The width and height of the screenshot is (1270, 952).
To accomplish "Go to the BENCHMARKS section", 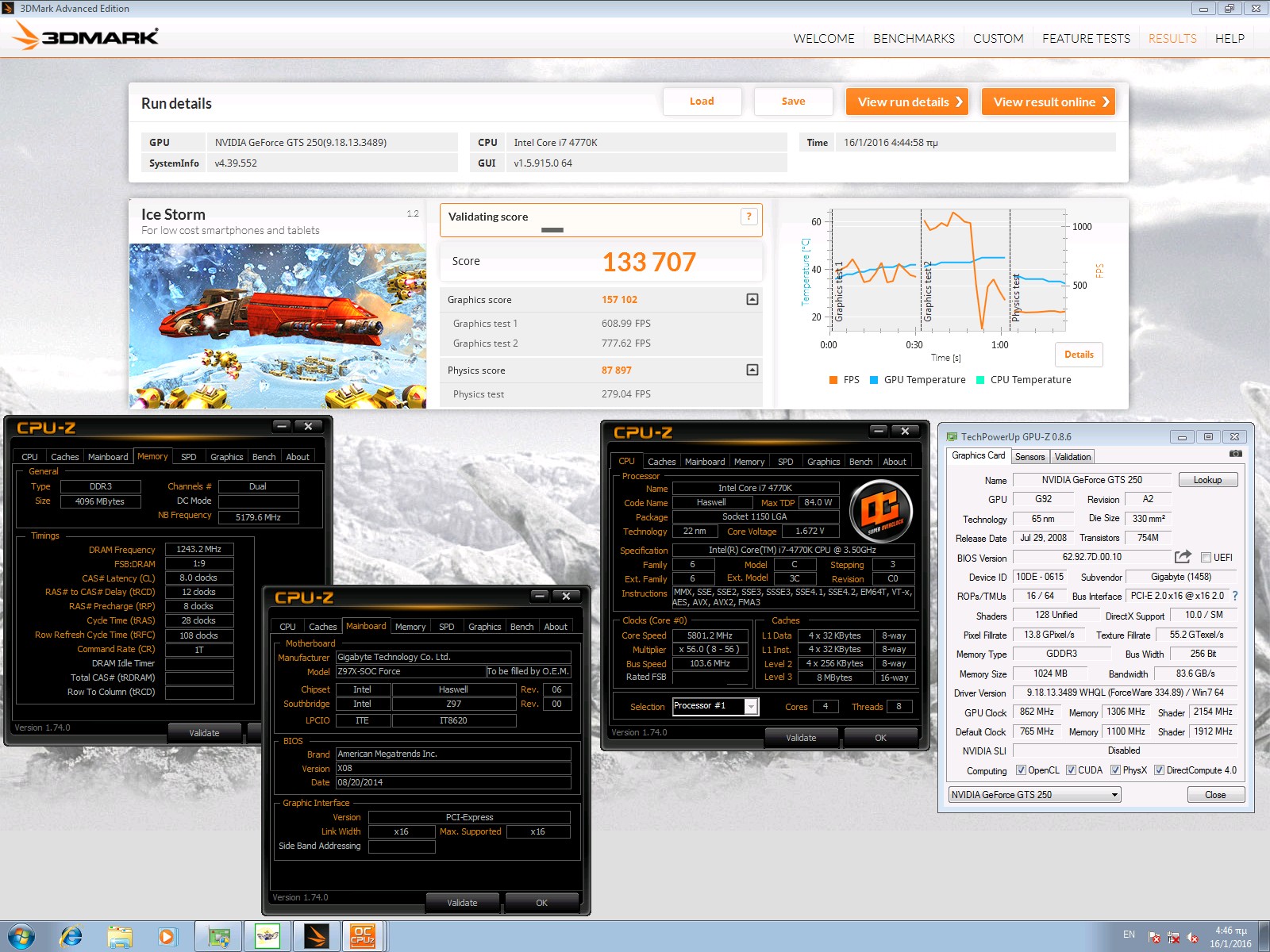I will tap(914, 38).
